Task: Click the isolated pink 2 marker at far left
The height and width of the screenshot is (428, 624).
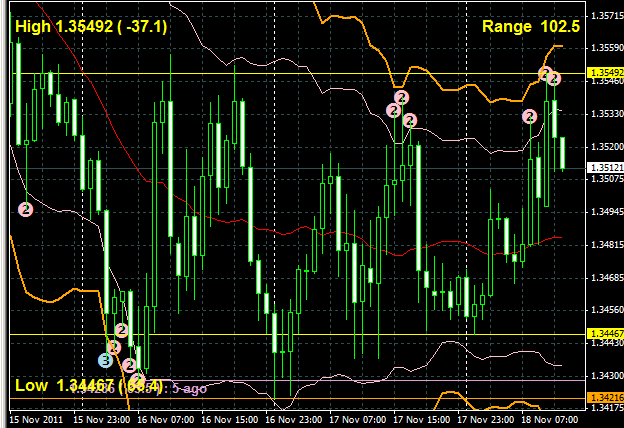Action: [26, 209]
